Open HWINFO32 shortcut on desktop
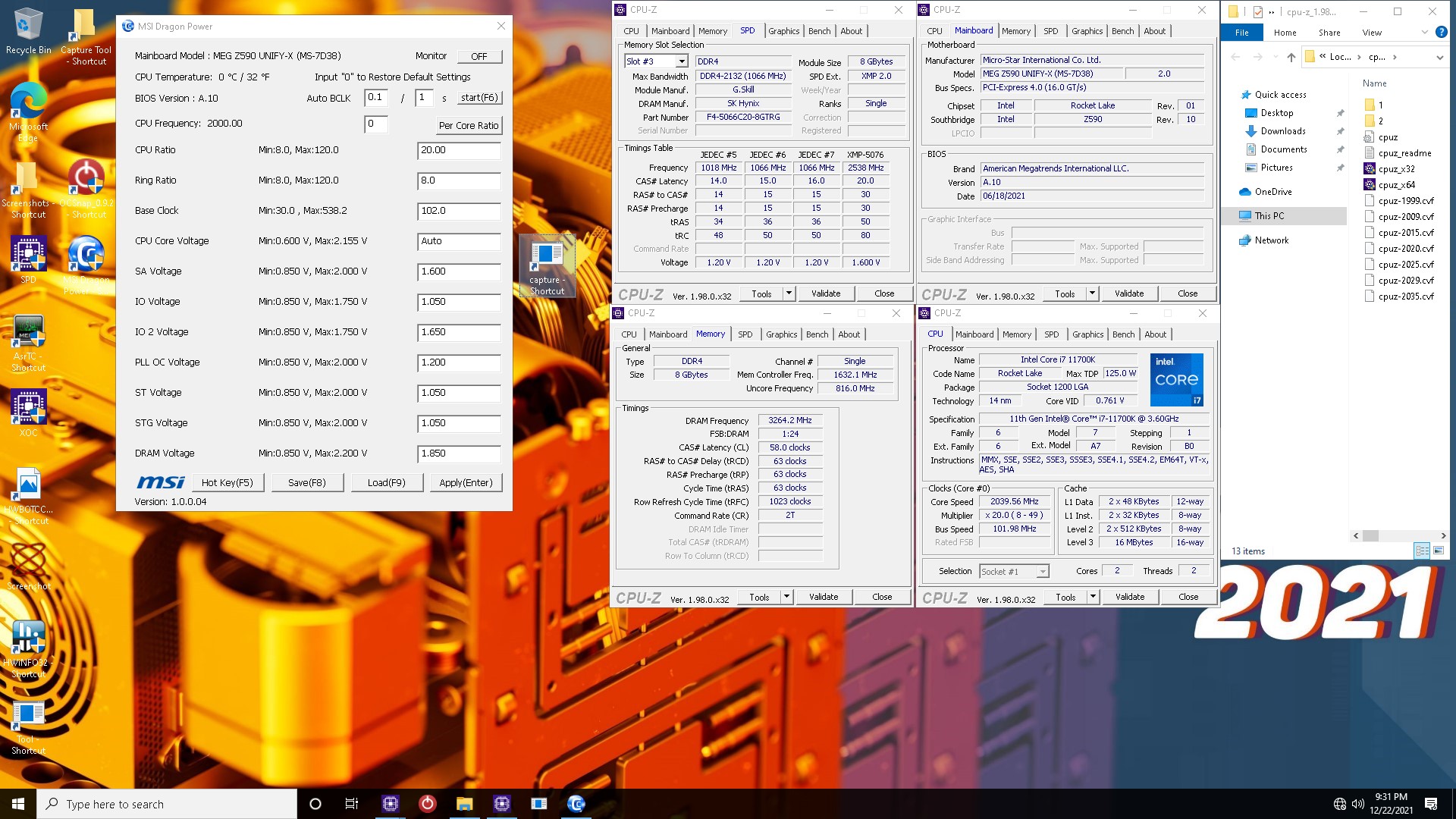Screen dimensions: 1456x819 pos(28,649)
